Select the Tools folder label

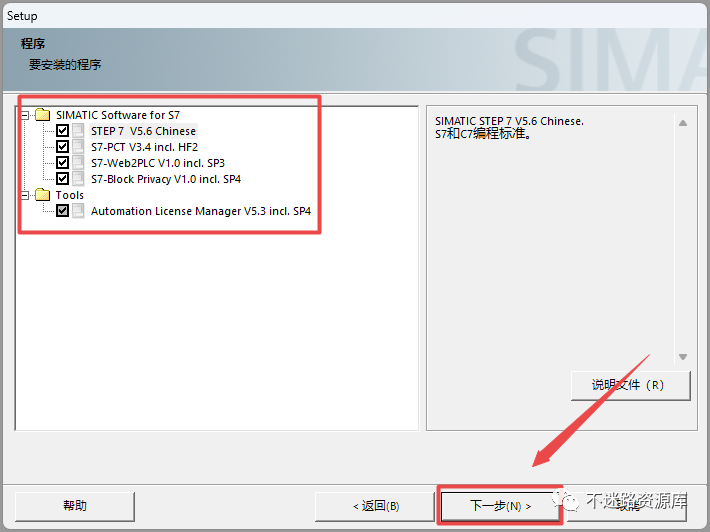(70, 195)
